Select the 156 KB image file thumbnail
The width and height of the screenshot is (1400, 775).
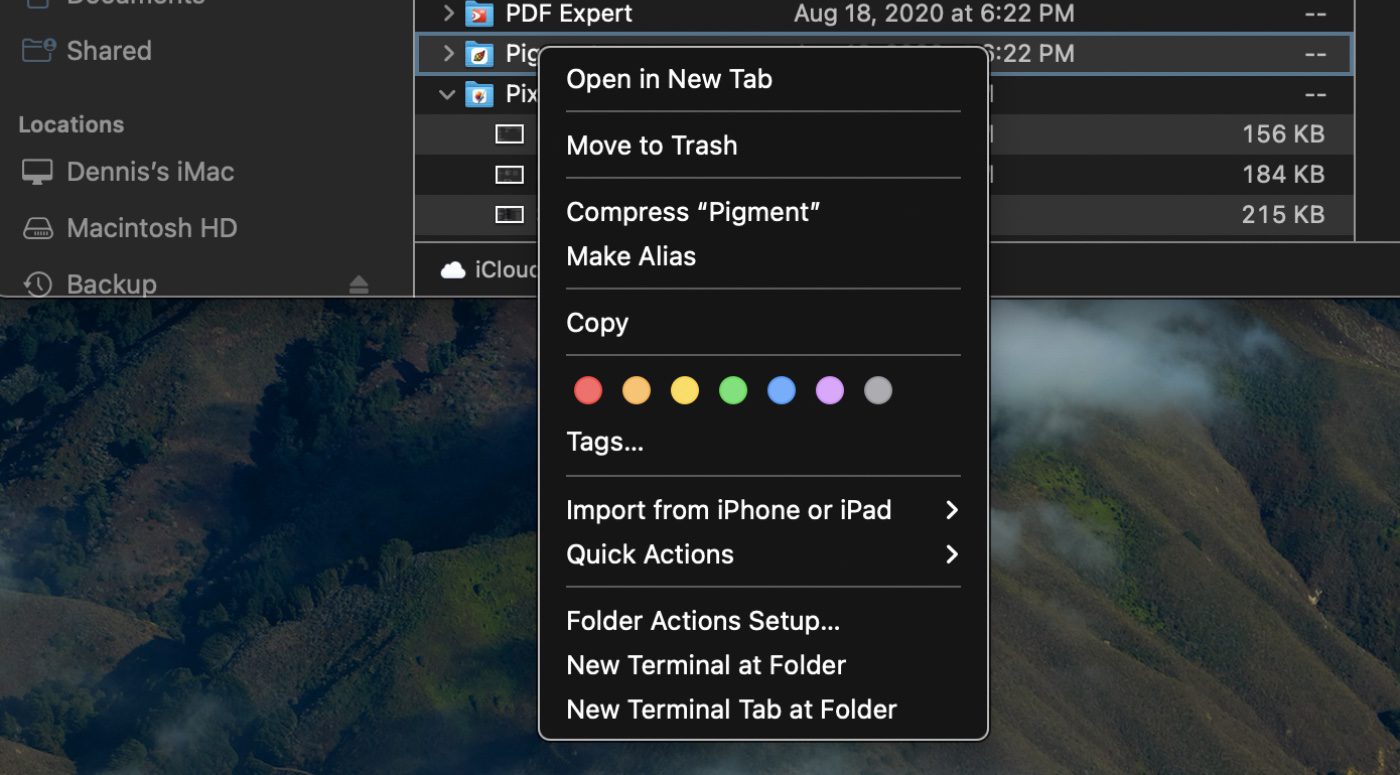click(510, 134)
